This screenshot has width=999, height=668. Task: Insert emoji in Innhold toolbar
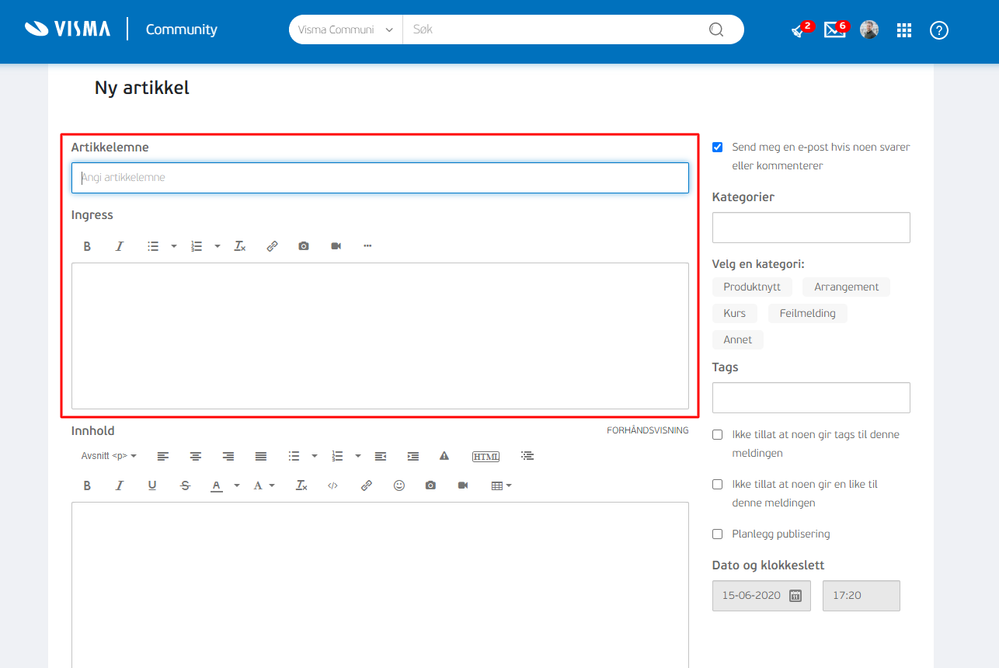[399, 486]
